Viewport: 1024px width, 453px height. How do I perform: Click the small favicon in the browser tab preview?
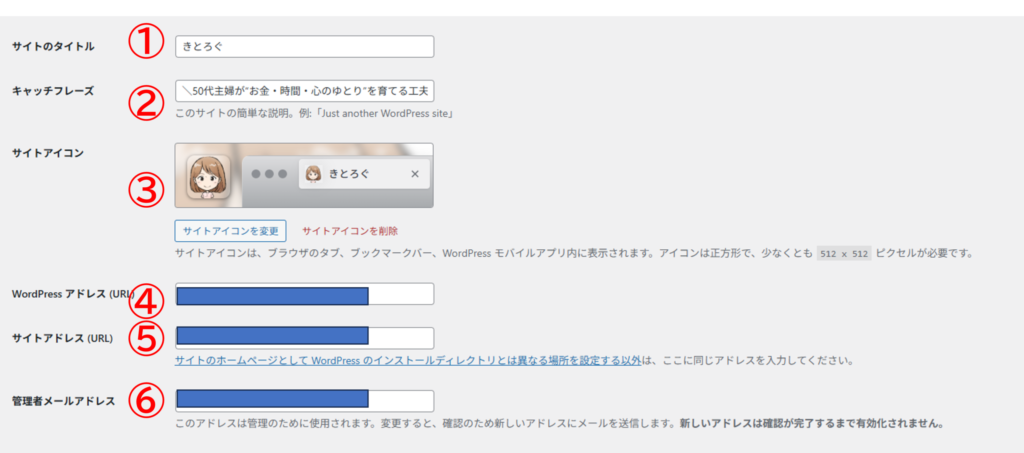[x=312, y=173]
